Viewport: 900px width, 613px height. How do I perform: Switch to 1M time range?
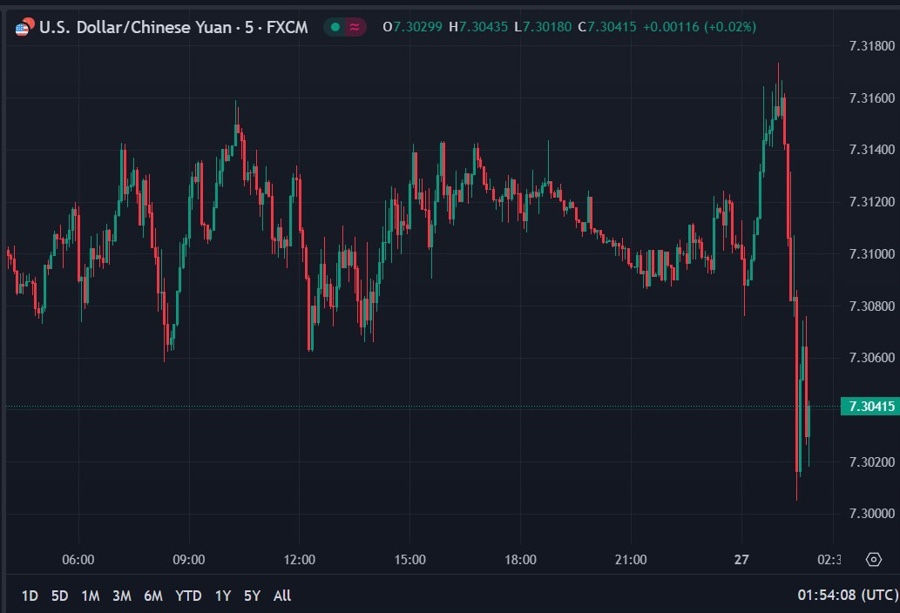click(x=90, y=595)
